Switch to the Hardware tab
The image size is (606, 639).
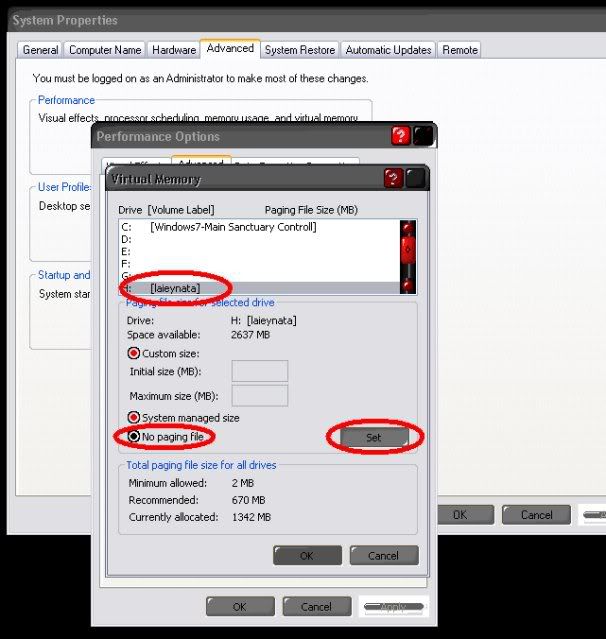(174, 50)
